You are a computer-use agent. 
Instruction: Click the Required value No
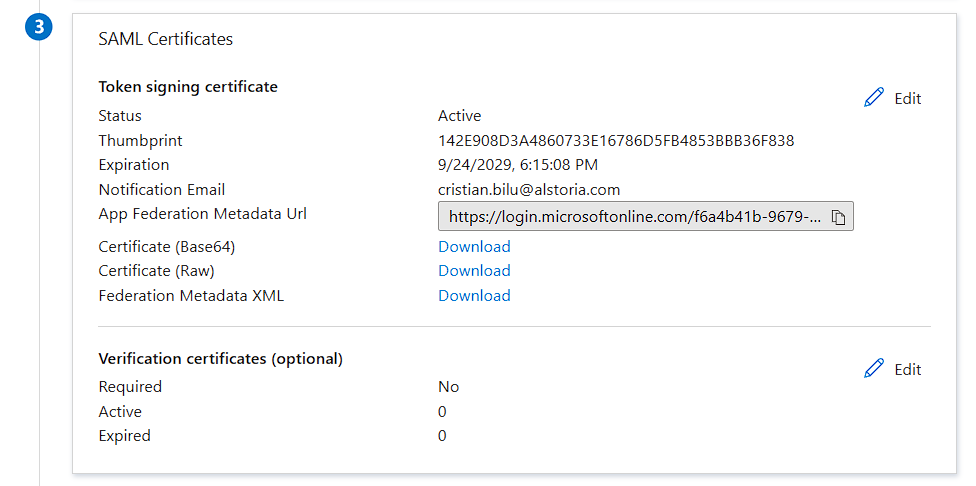click(448, 386)
